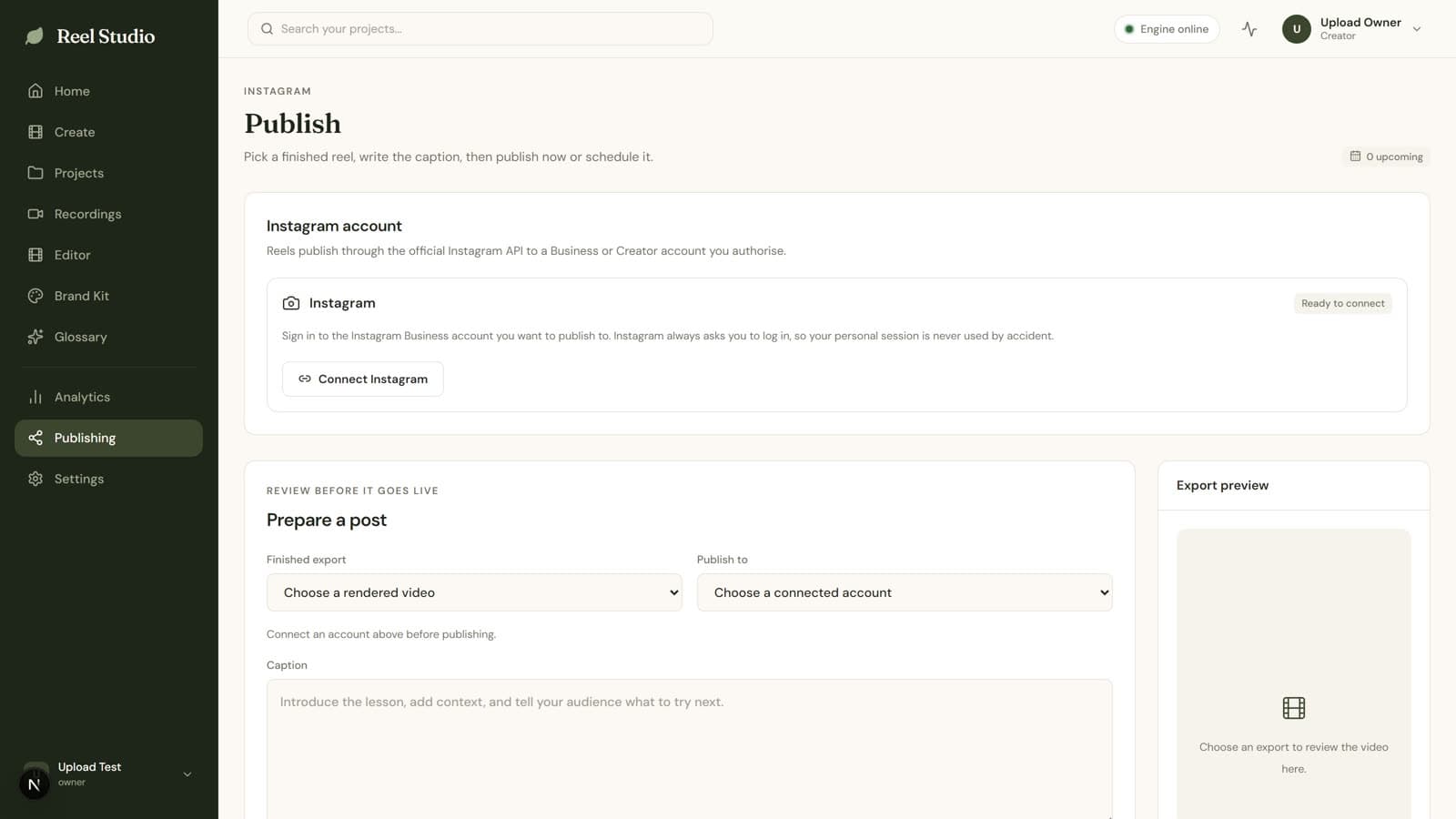Click the Editor film strip icon
Image resolution: width=1456 pixels, height=819 pixels.
[35, 255]
